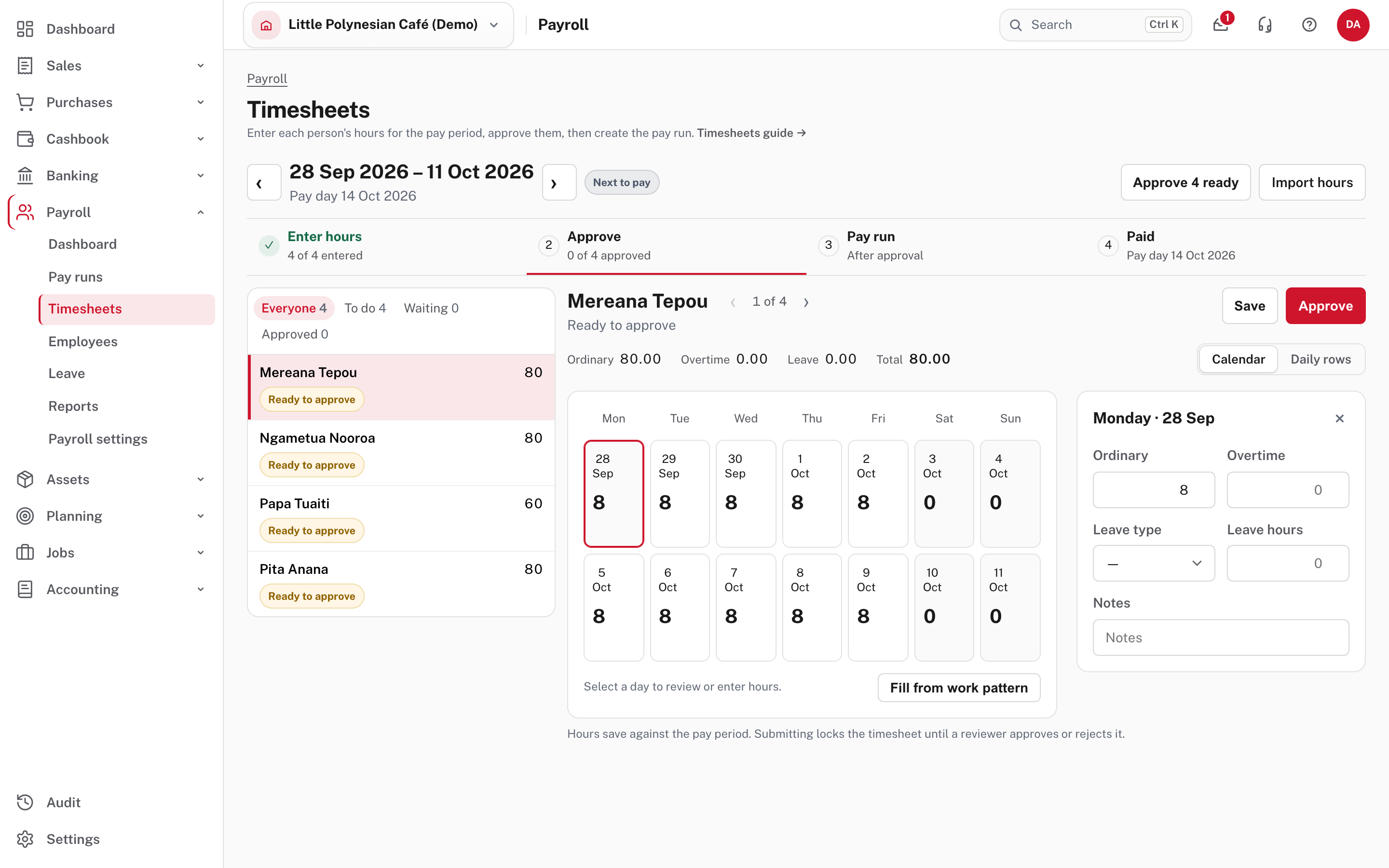This screenshot has height=868, width=1389.
Task: Click the Purchases cart icon
Action: 25,102
